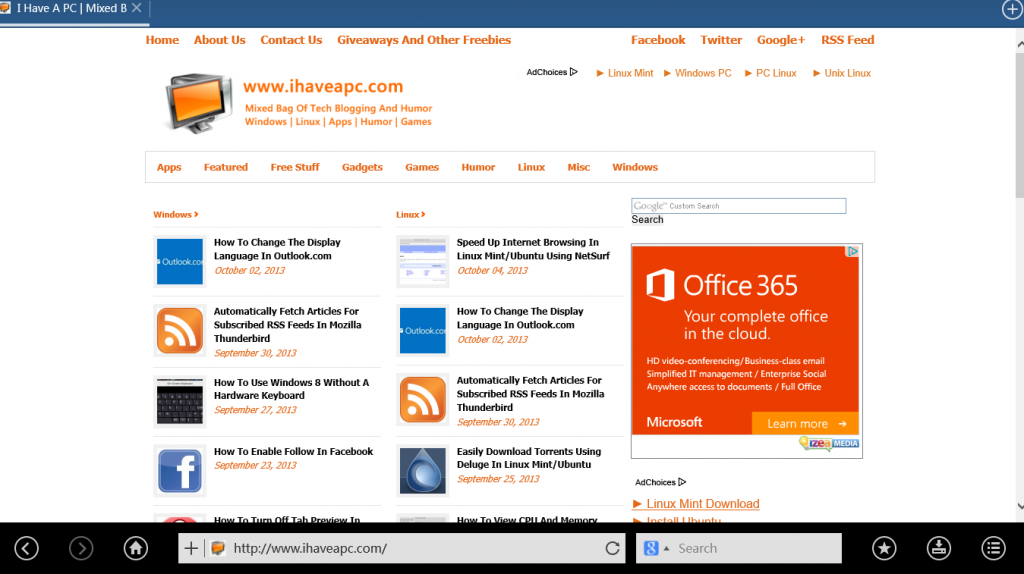Open the browser menu list icon
Viewport: 1024px width, 574px height.
993,548
